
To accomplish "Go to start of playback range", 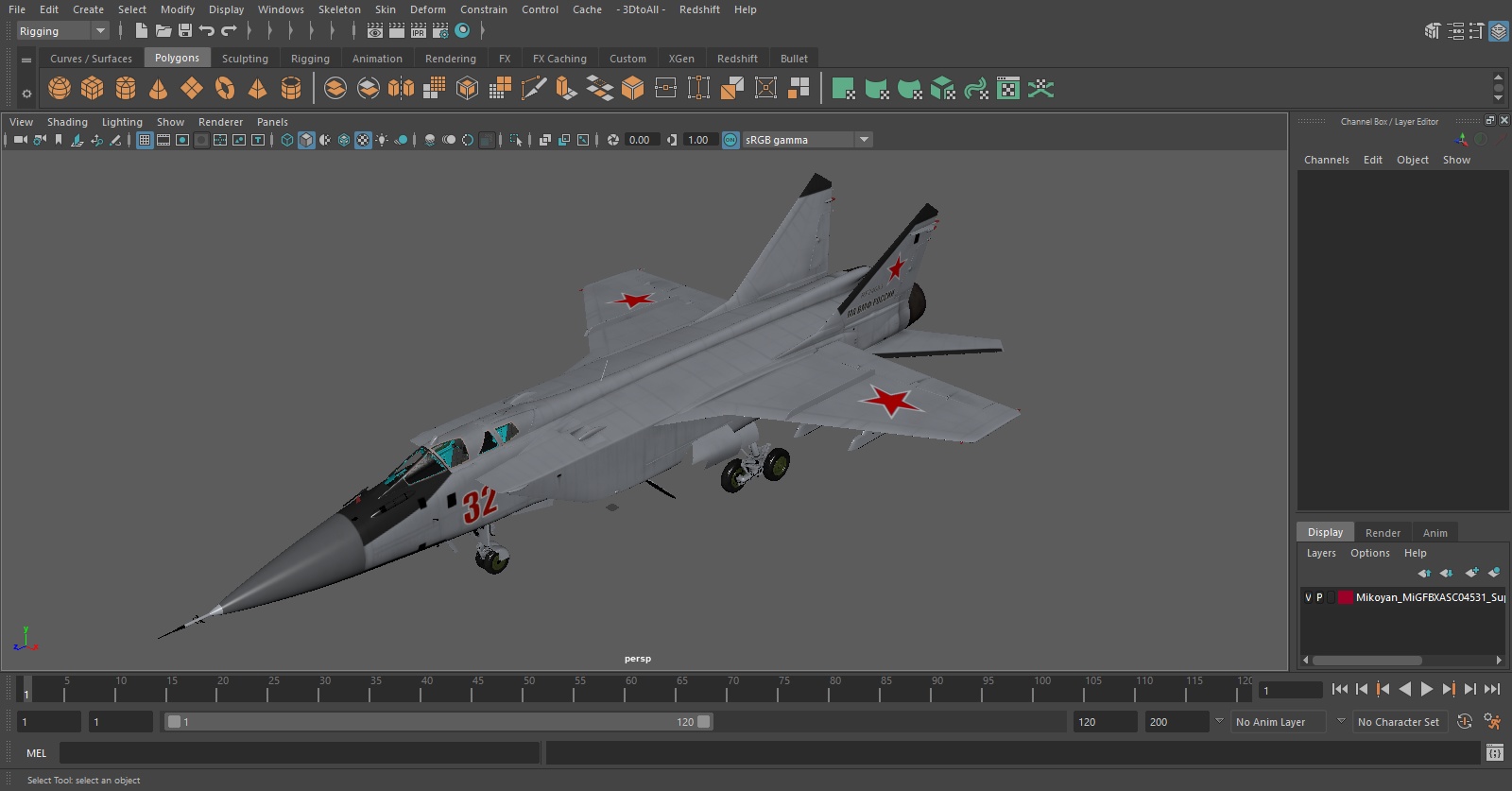I will [x=1340, y=689].
